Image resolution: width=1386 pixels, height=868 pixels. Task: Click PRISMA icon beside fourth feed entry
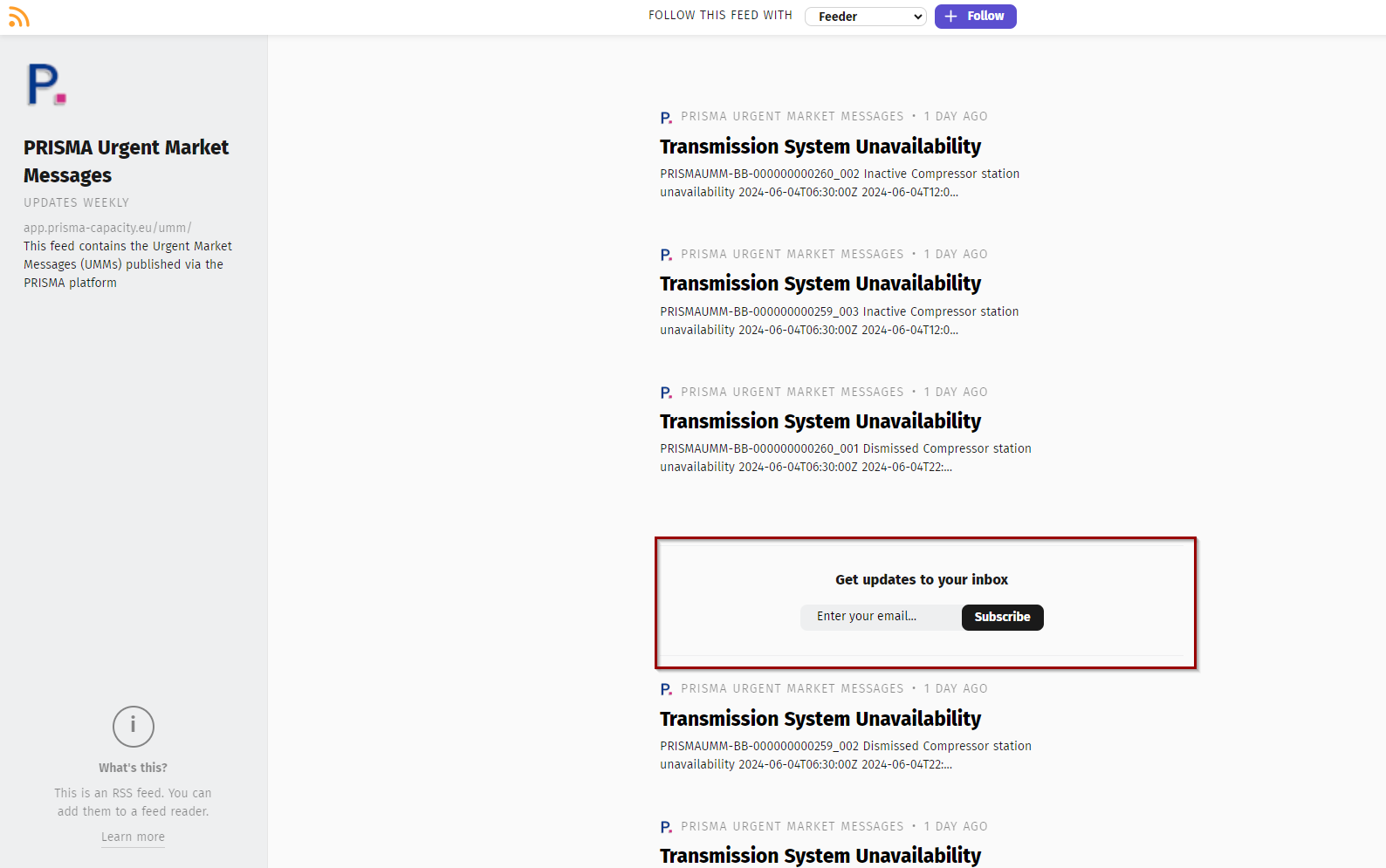click(x=666, y=689)
